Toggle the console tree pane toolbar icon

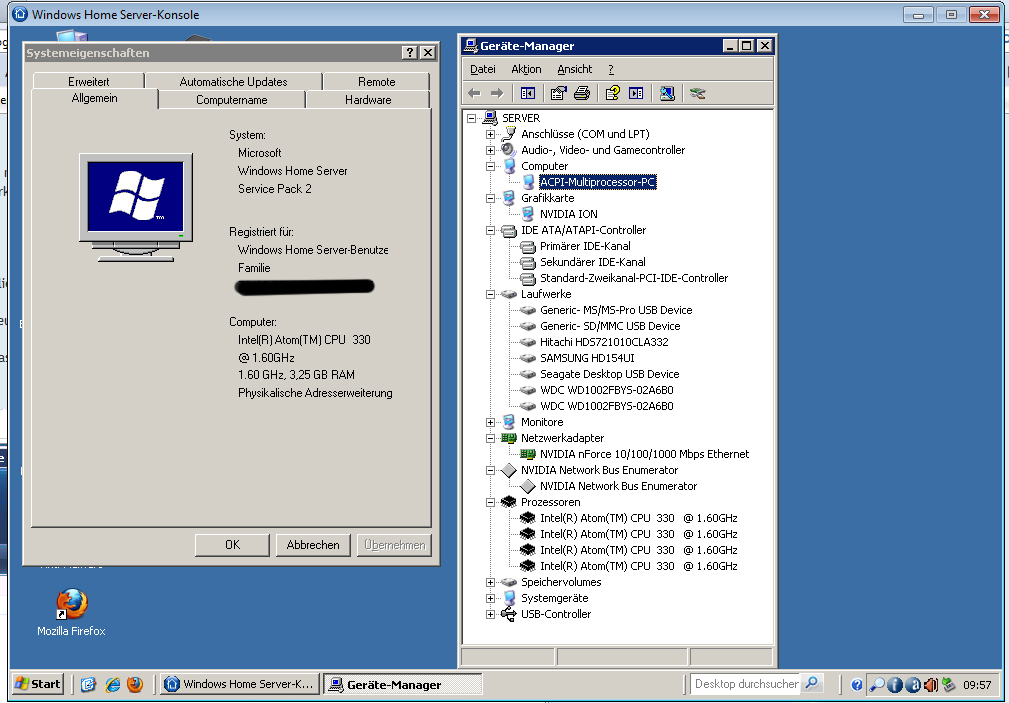coord(528,94)
